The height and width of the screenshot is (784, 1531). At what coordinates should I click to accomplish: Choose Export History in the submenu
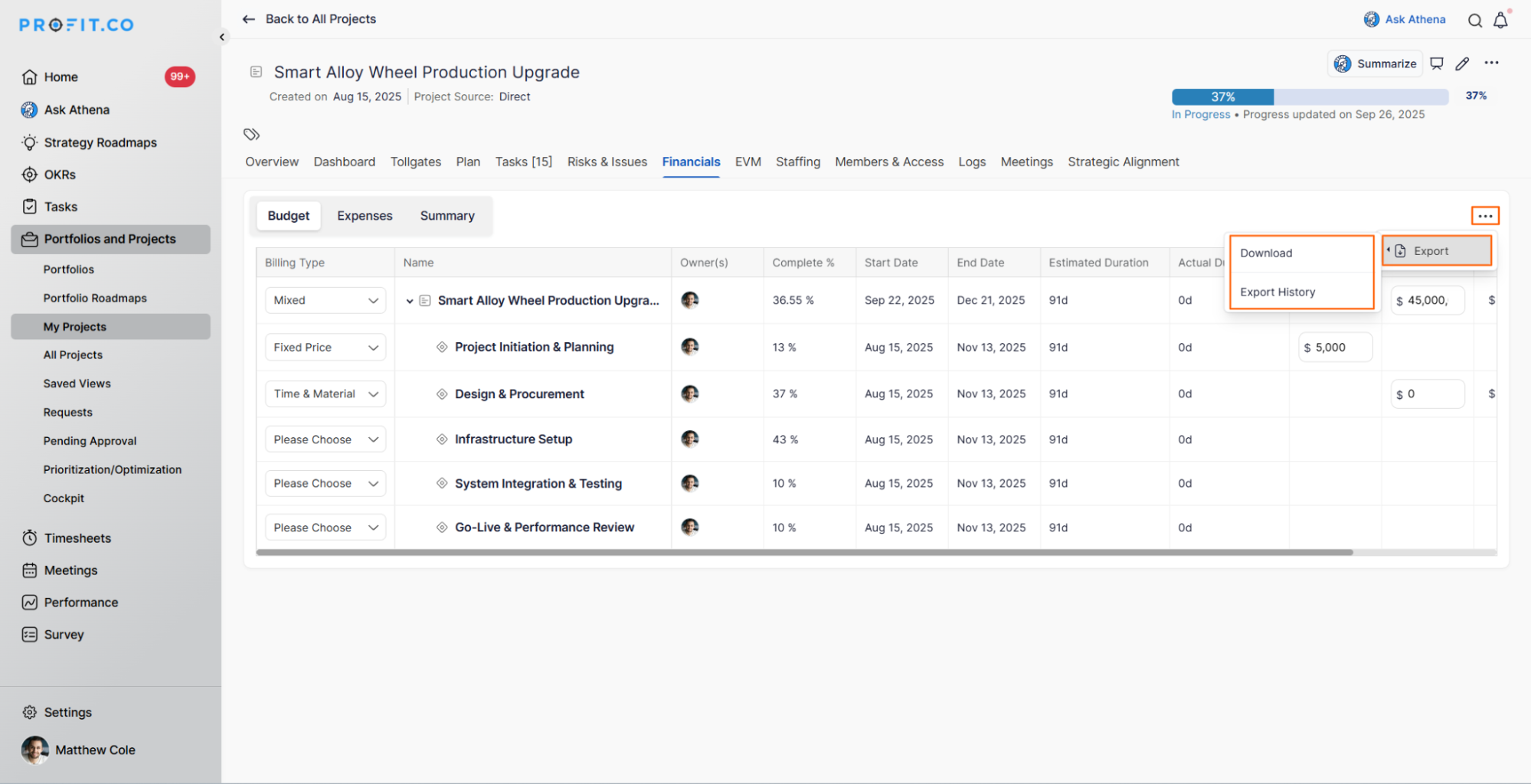[x=1277, y=292]
